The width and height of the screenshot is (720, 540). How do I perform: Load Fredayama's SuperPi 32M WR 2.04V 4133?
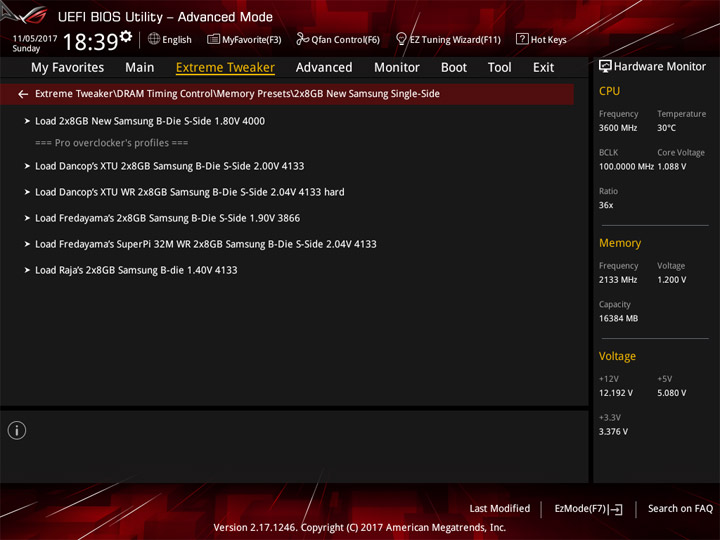(206, 244)
